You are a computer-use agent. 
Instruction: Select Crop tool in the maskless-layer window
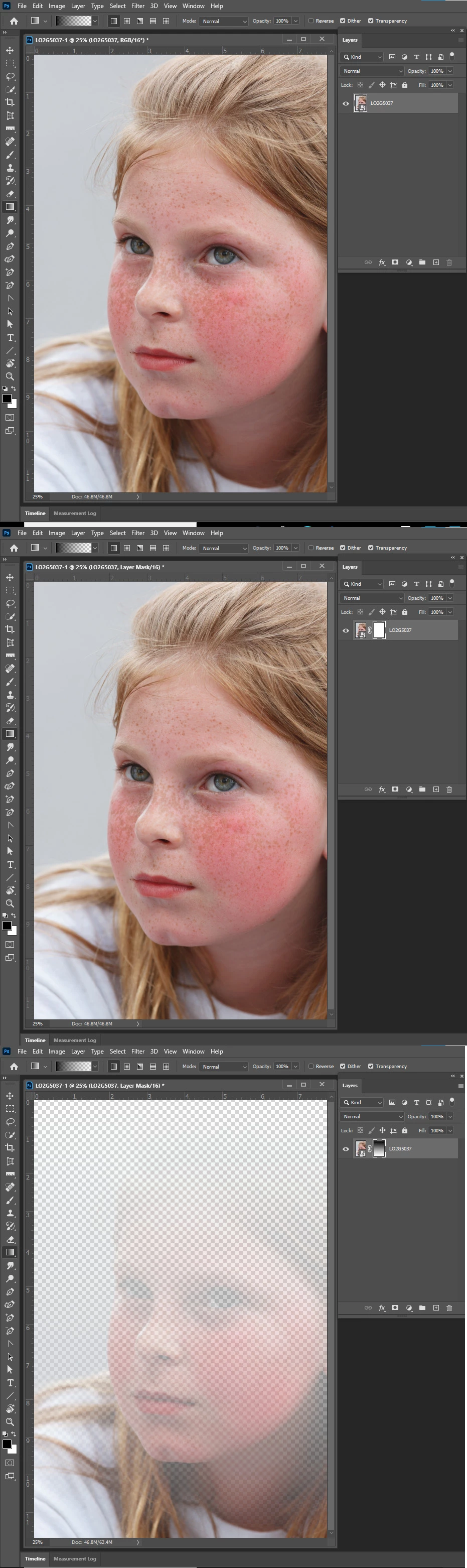click(10, 102)
